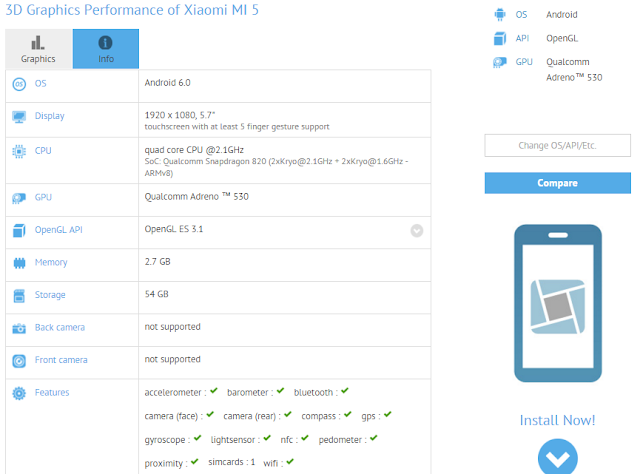Click the 'Storage' row label
Screen dimensions: 640x474
[50, 295]
